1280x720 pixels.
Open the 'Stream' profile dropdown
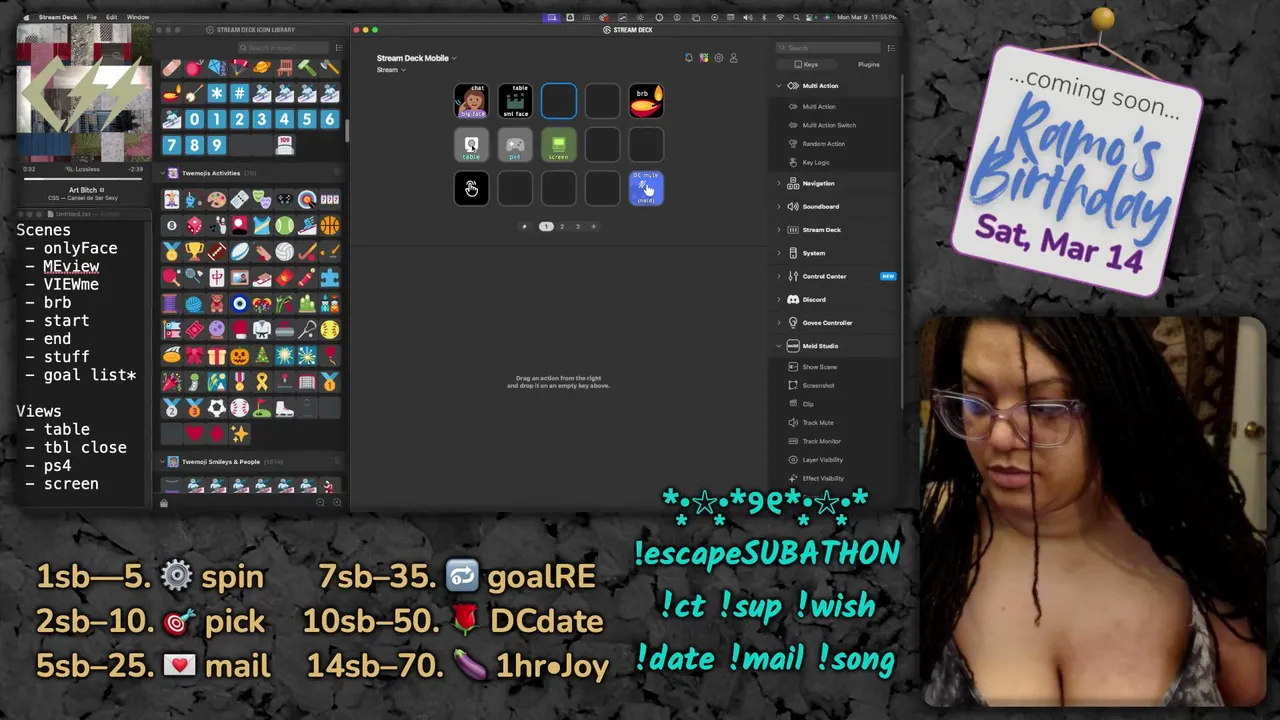tap(391, 70)
